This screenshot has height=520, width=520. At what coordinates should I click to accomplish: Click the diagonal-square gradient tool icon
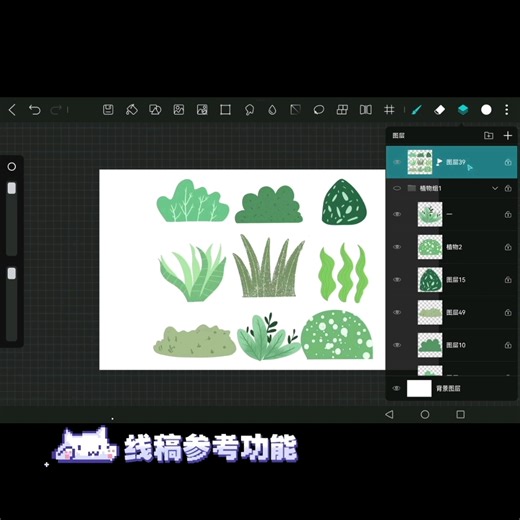(295, 110)
